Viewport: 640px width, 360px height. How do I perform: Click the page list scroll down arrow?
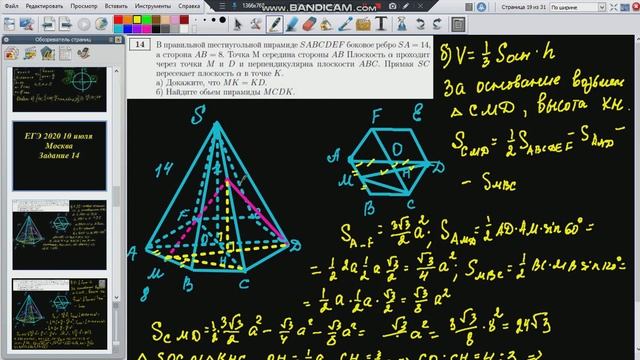116,297
